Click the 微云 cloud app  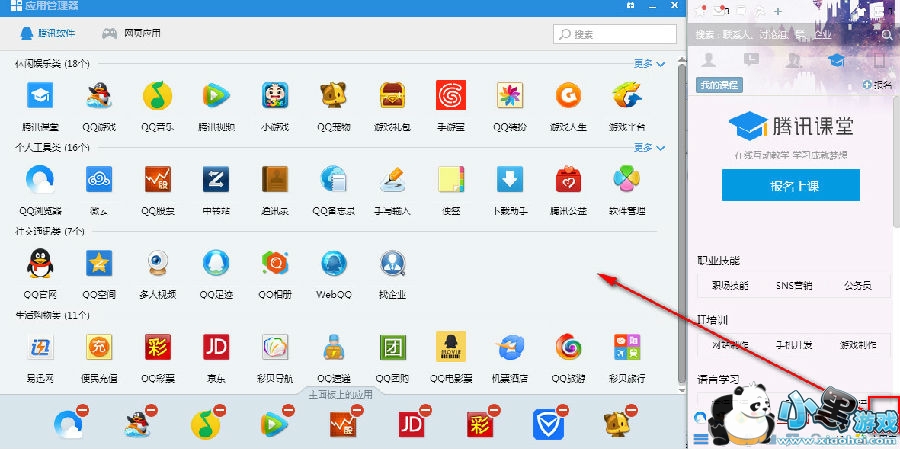coord(99,179)
